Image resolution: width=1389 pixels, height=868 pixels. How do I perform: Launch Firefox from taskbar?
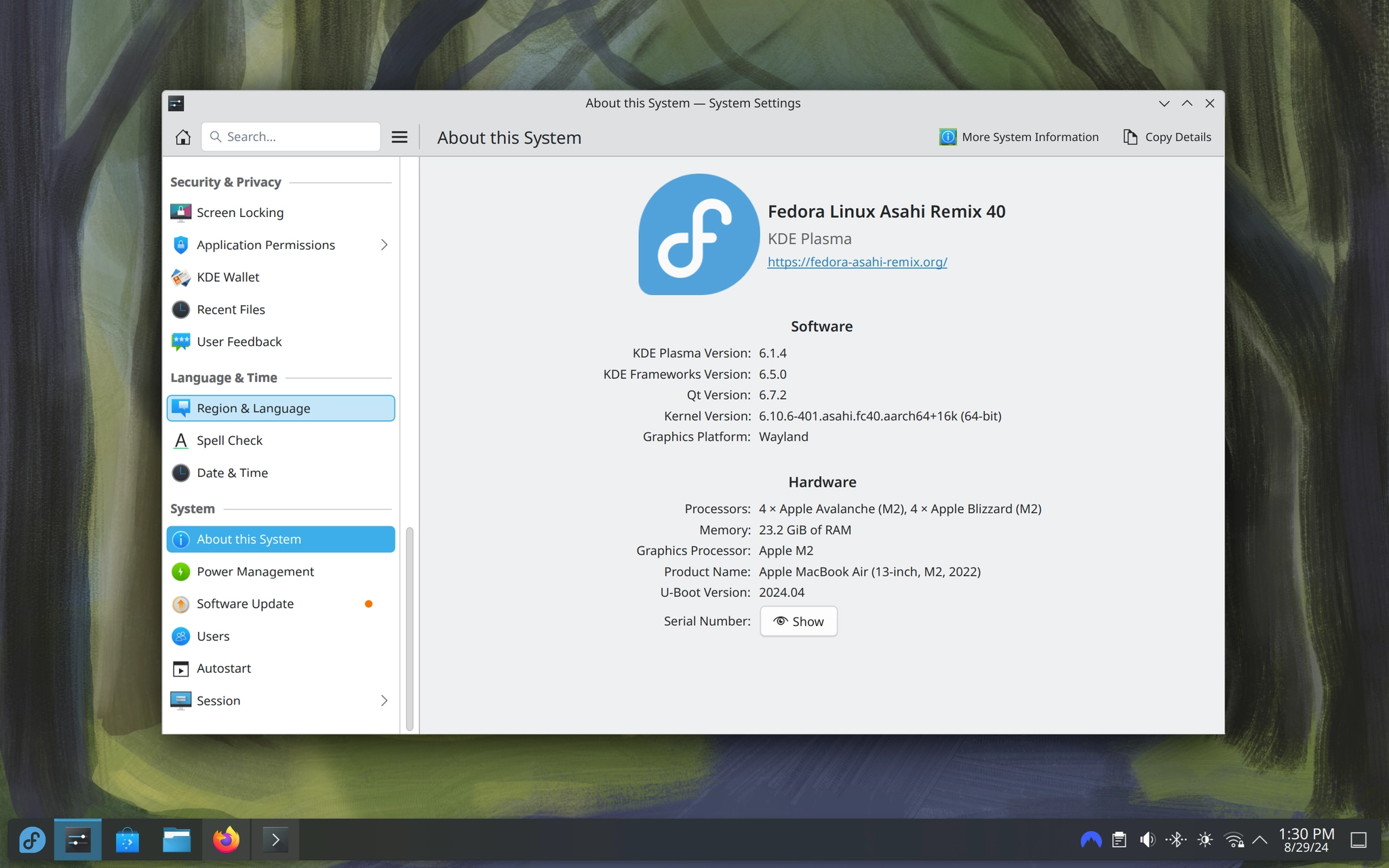point(226,840)
